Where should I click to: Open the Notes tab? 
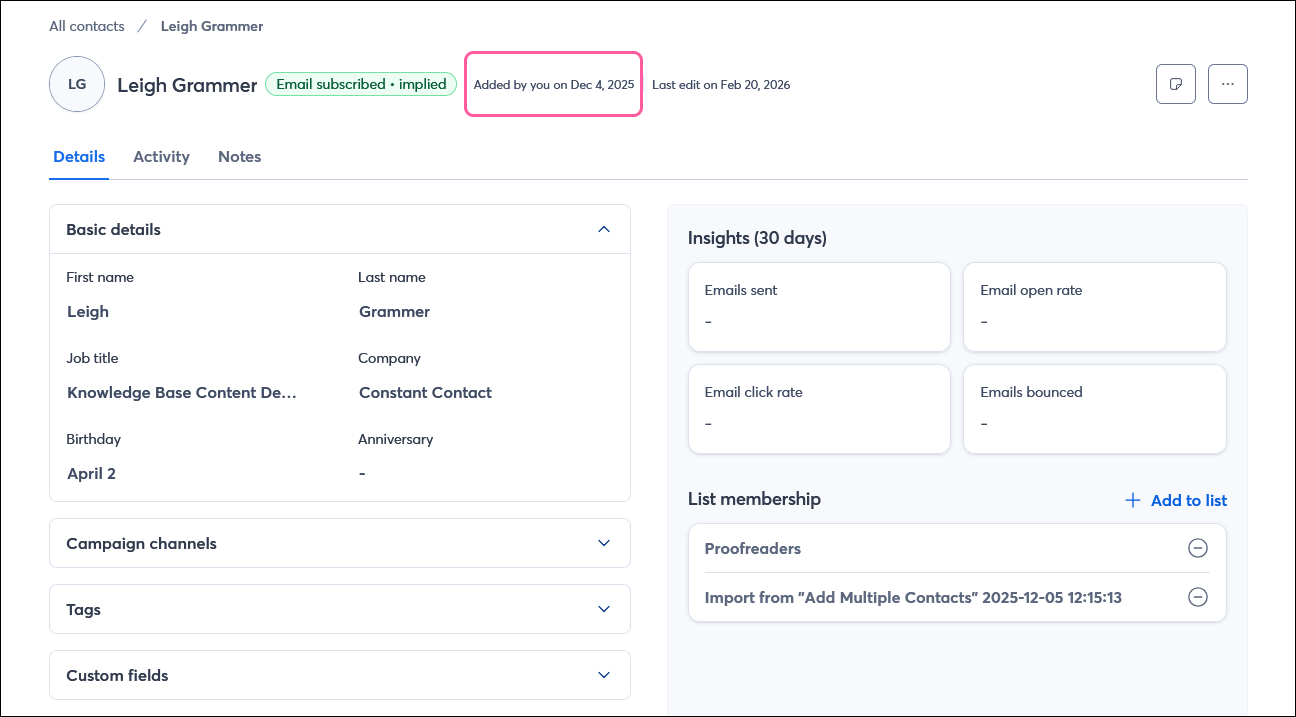tap(239, 157)
